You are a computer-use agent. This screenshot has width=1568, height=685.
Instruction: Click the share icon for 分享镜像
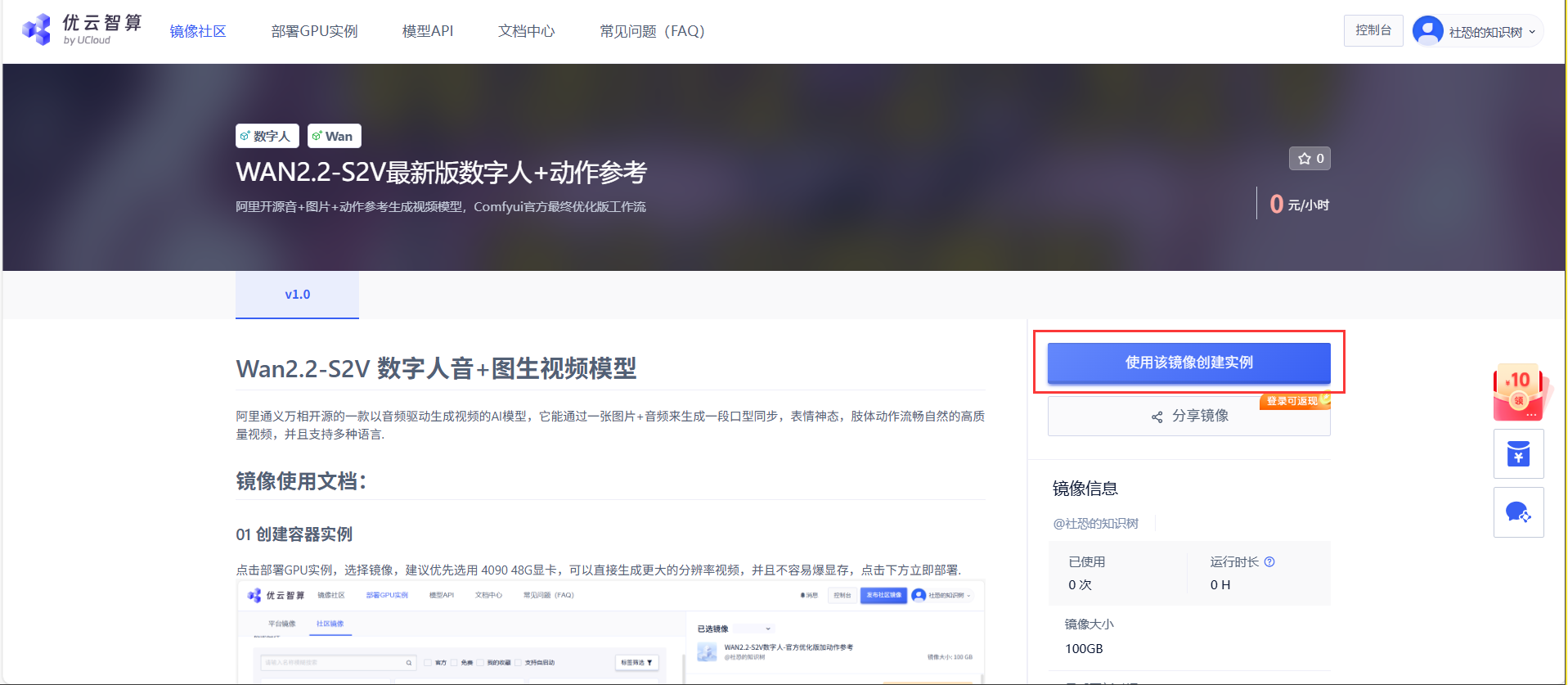coord(1157,417)
